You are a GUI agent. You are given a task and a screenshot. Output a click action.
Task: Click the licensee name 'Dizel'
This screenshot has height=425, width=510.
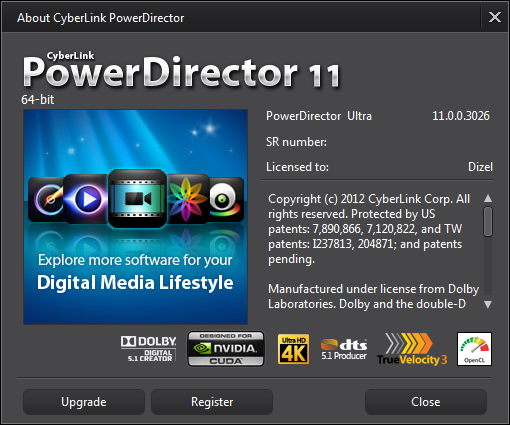480,167
